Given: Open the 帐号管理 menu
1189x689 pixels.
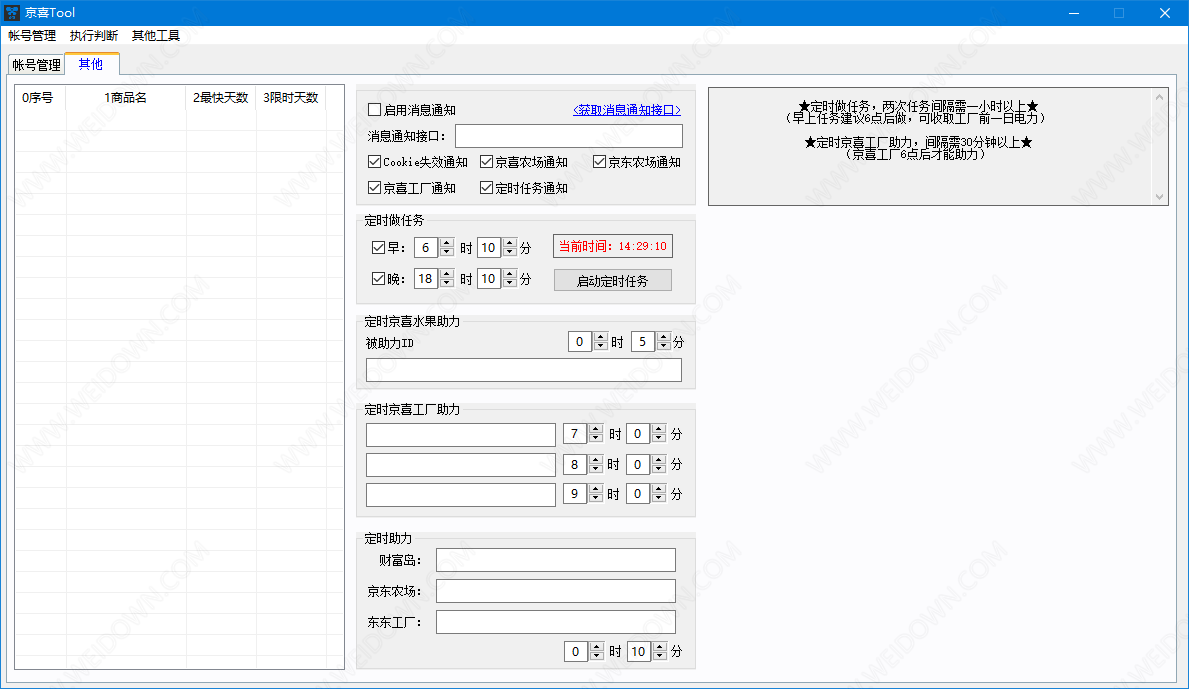Looking at the screenshot, I should (x=32, y=35).
